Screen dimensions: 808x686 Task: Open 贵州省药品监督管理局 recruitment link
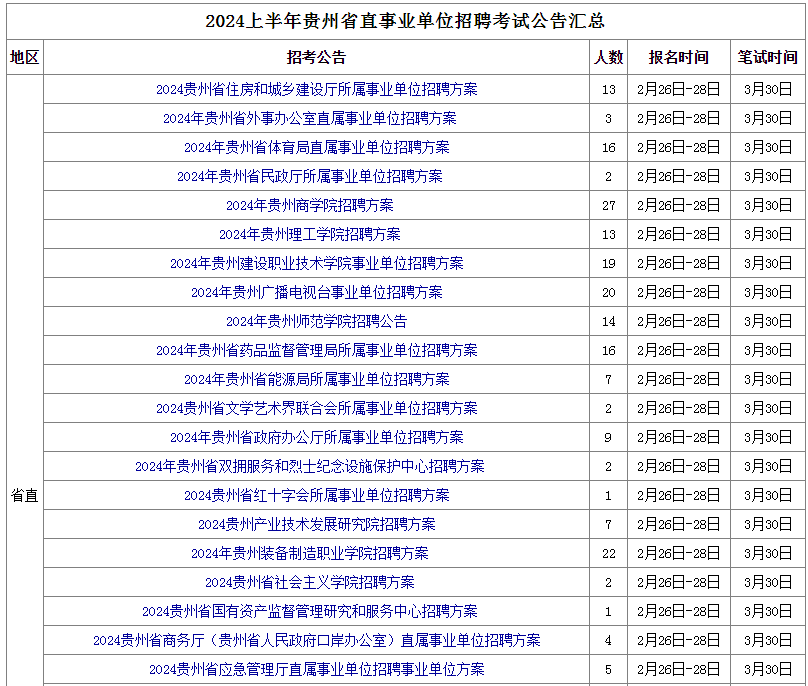(x=316, y=350)
